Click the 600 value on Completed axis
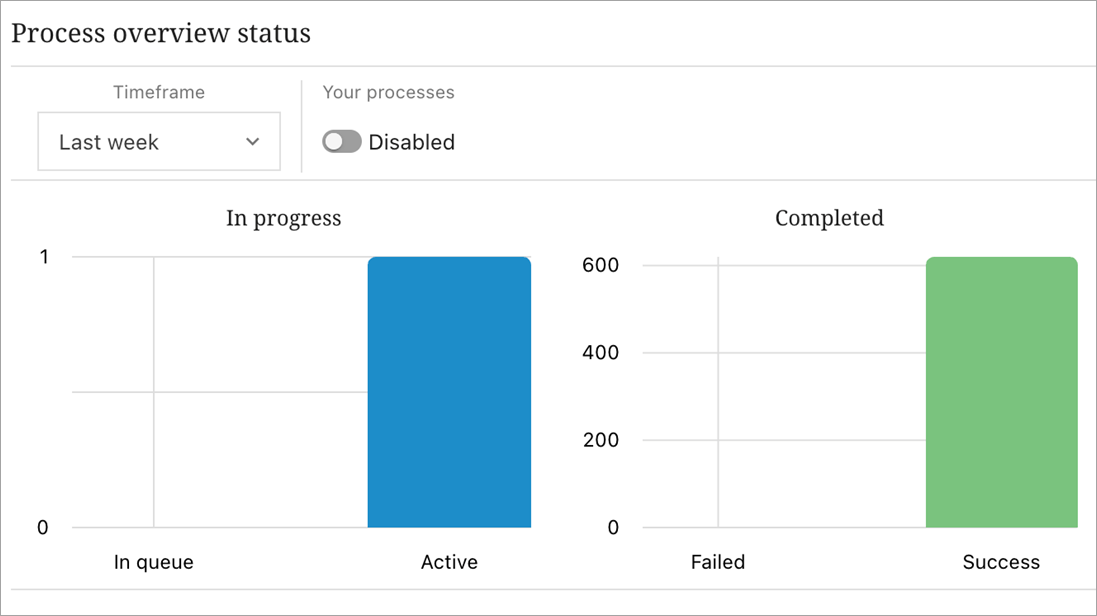1097x616 pixels. pos(601,265)
